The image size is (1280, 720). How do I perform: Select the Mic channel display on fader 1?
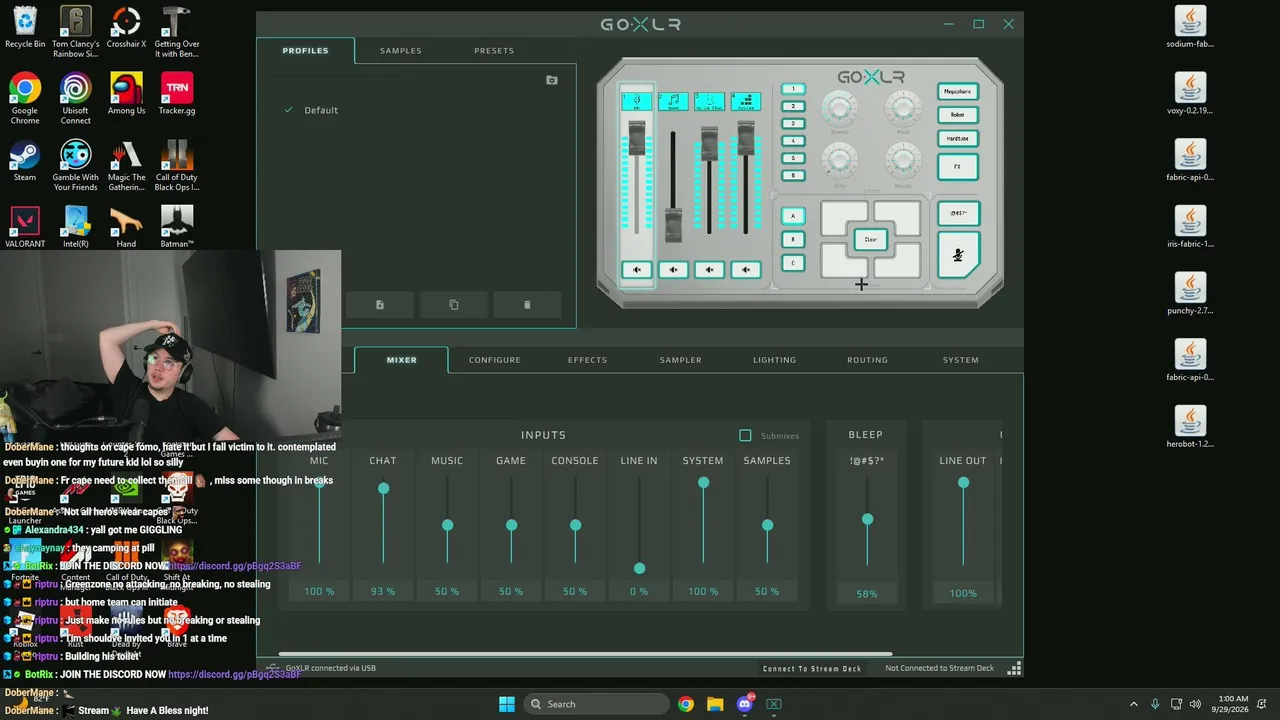[x=637, y=101]
